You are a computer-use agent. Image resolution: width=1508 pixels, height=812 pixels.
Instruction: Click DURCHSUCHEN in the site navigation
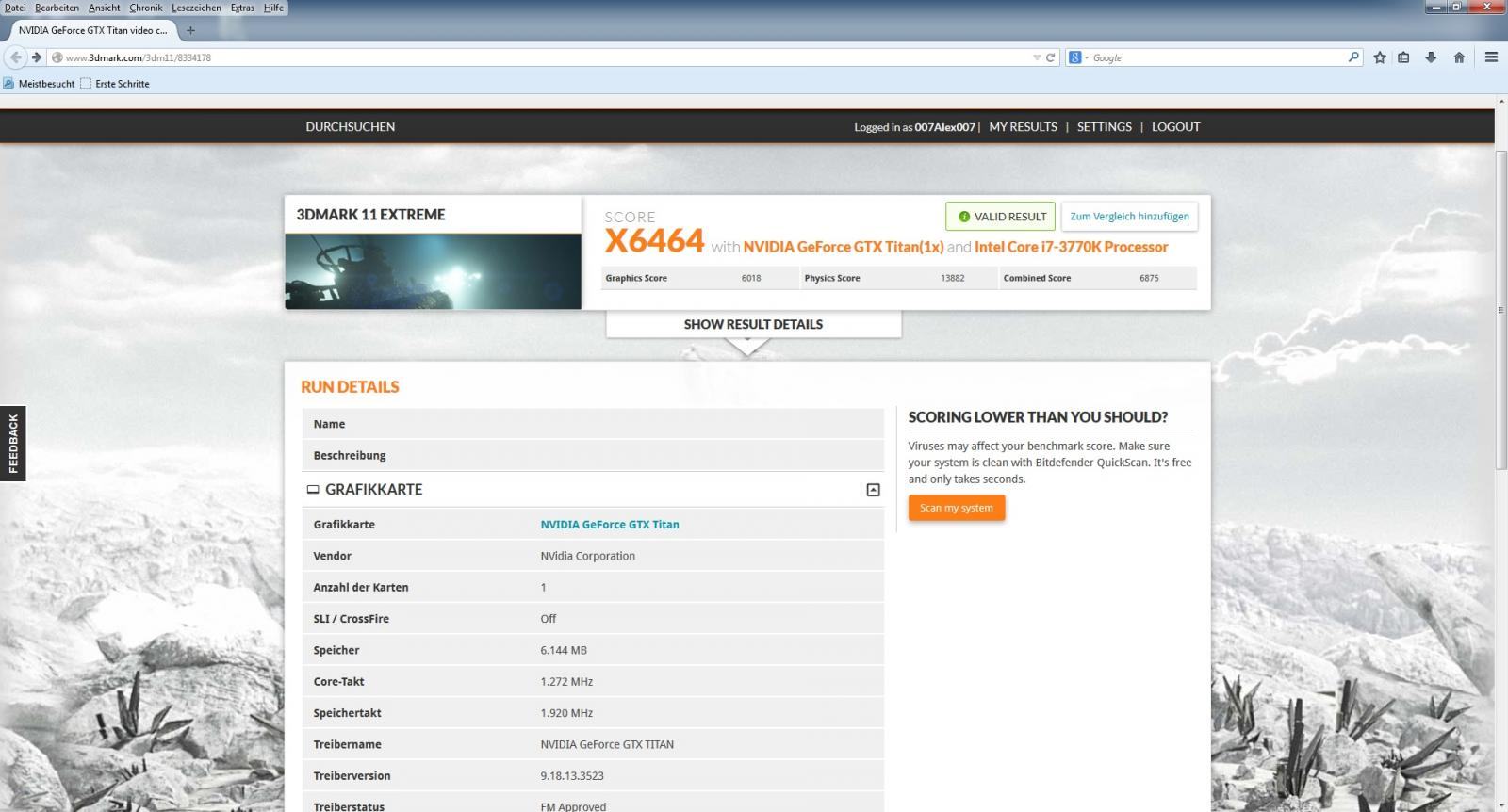tap(351, 126)
